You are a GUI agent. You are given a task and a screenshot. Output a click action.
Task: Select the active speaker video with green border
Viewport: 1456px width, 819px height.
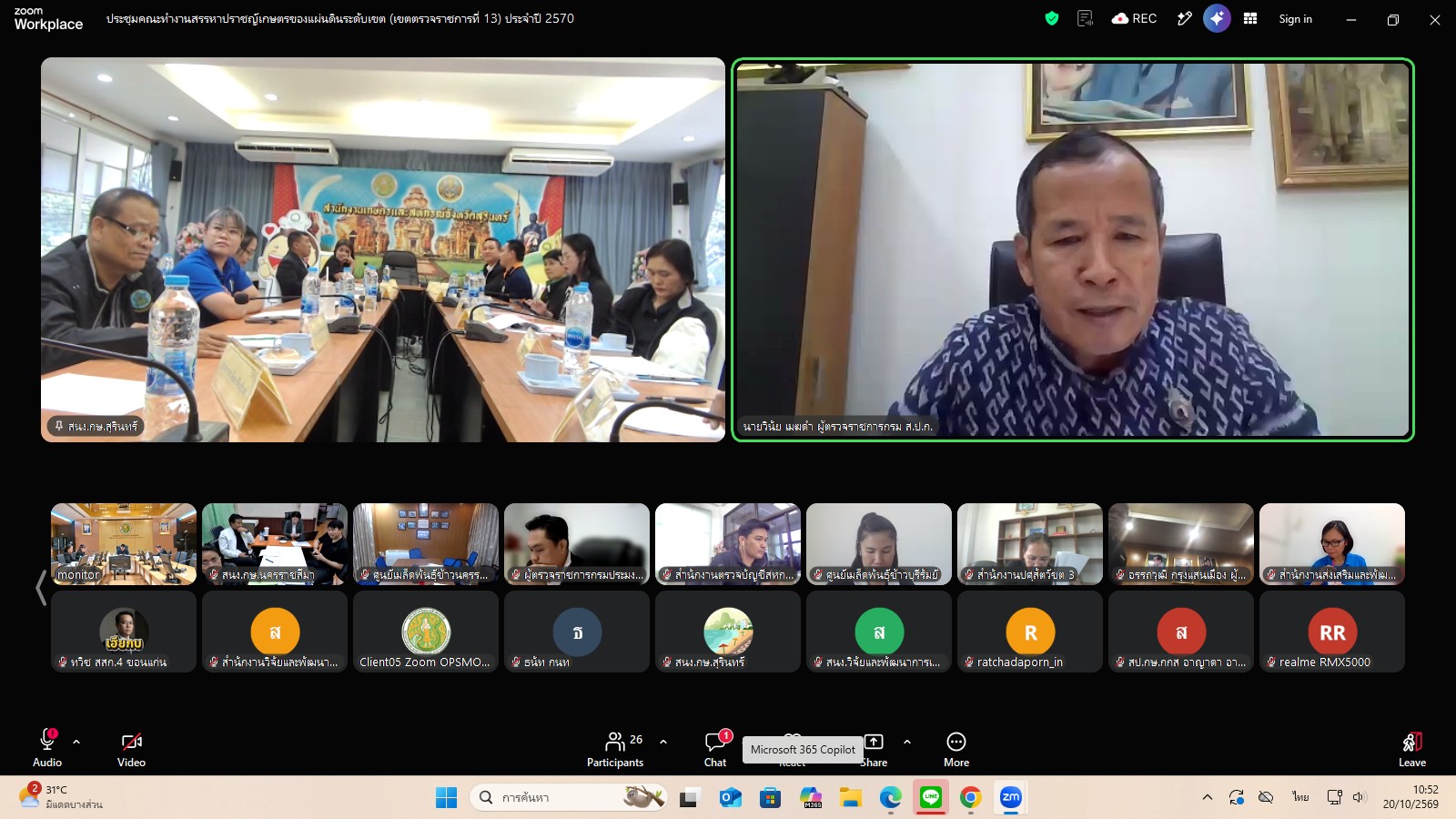(x=1073, y=250)
